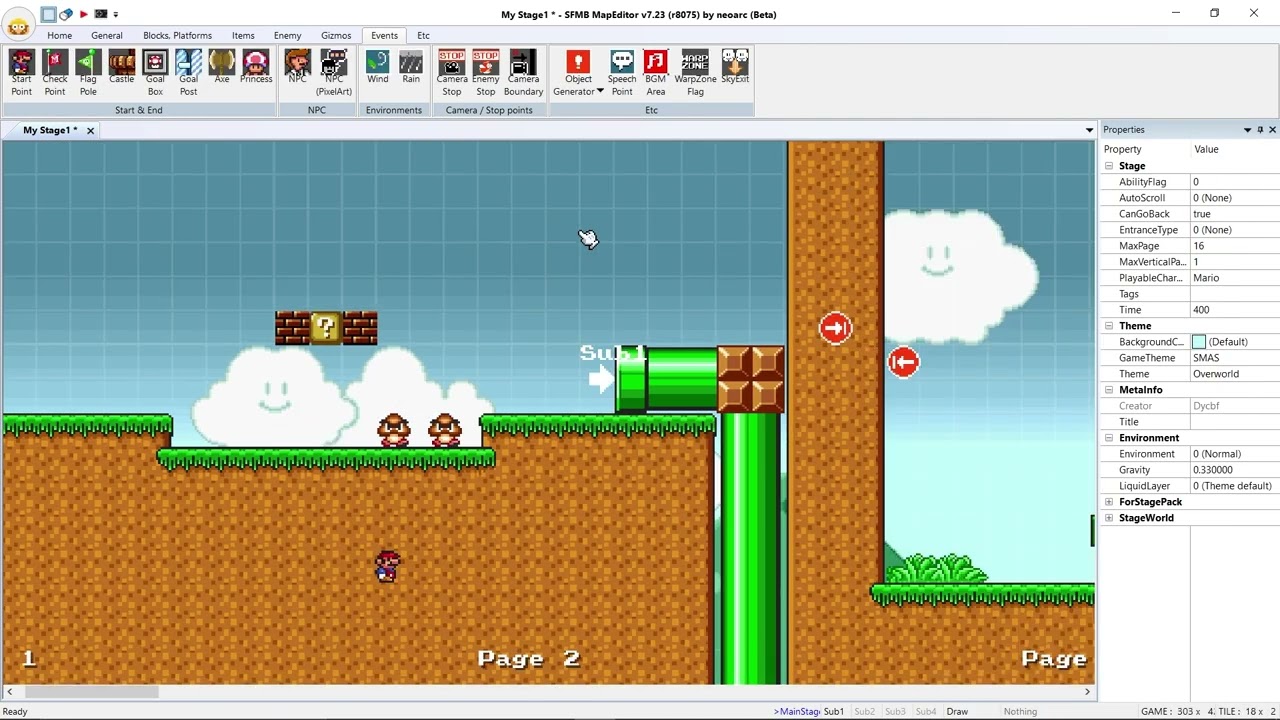Select the Enemy Stop tool
Screen dimensions: 1280x720
point(485,73)
